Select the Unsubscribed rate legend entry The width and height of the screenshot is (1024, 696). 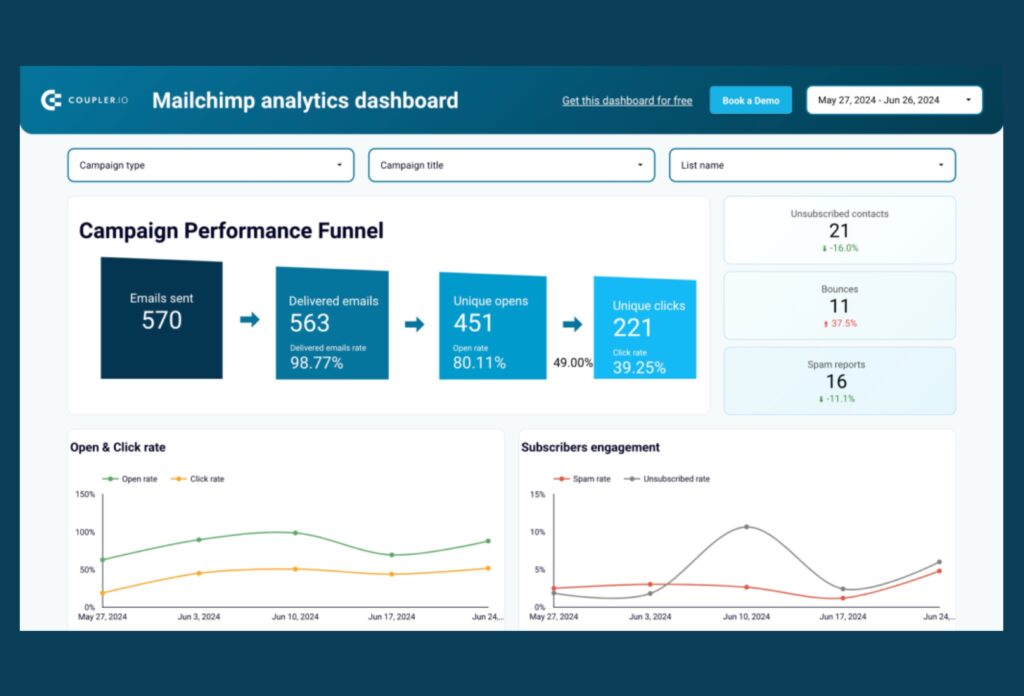click(667, 479)
